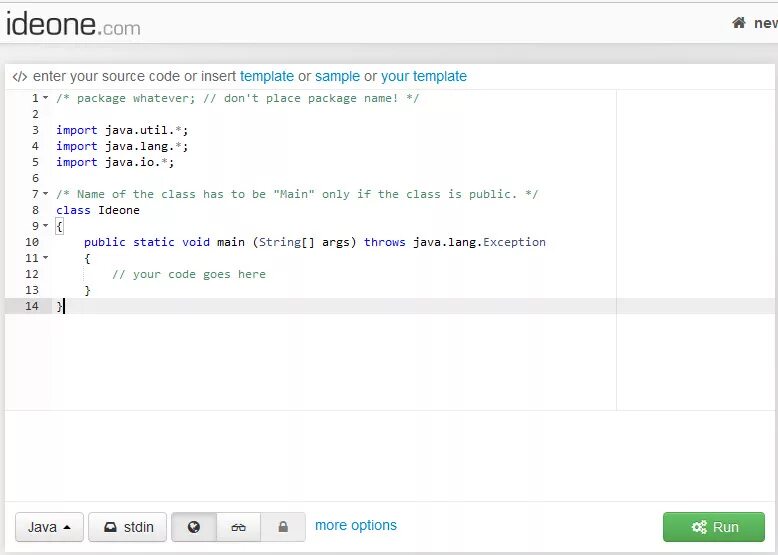Click the stdin button

pos(128,527)
